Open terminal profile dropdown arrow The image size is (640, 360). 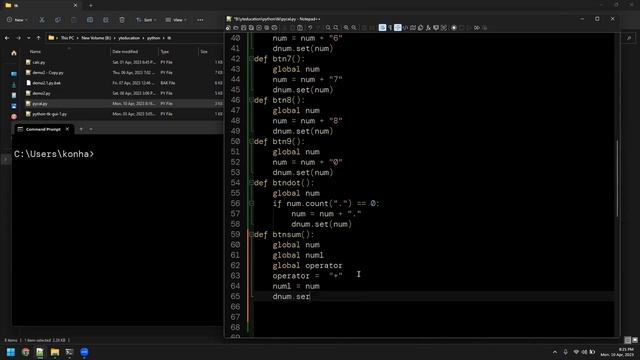91,129
